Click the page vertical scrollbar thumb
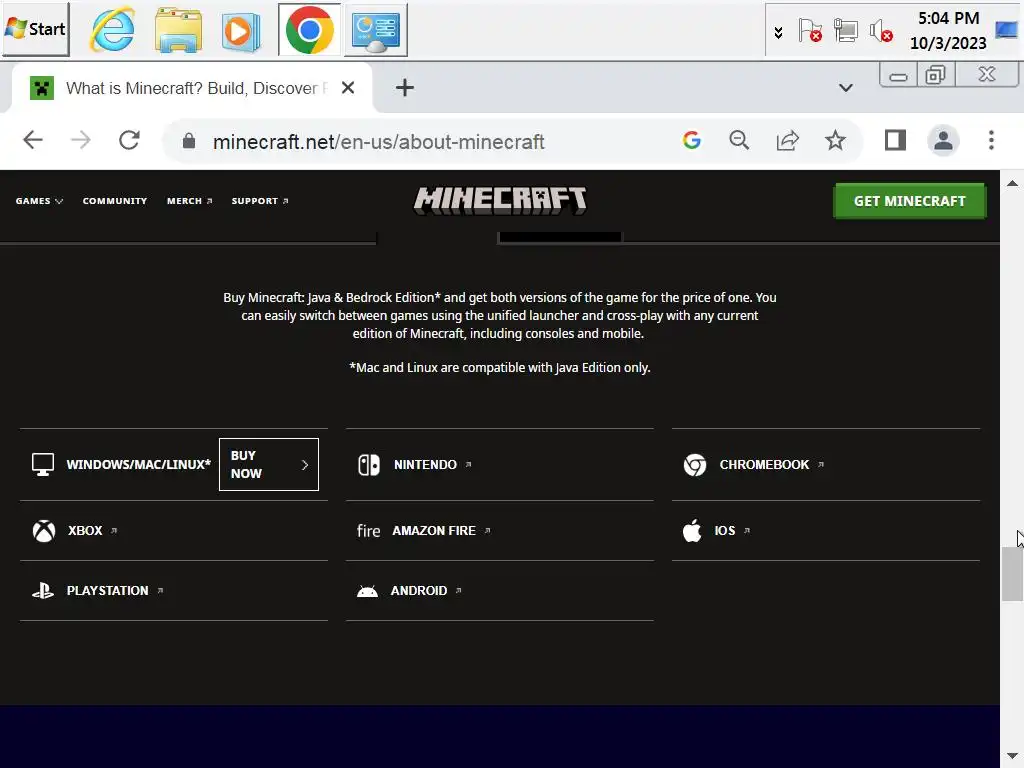 pos(1012,575)
